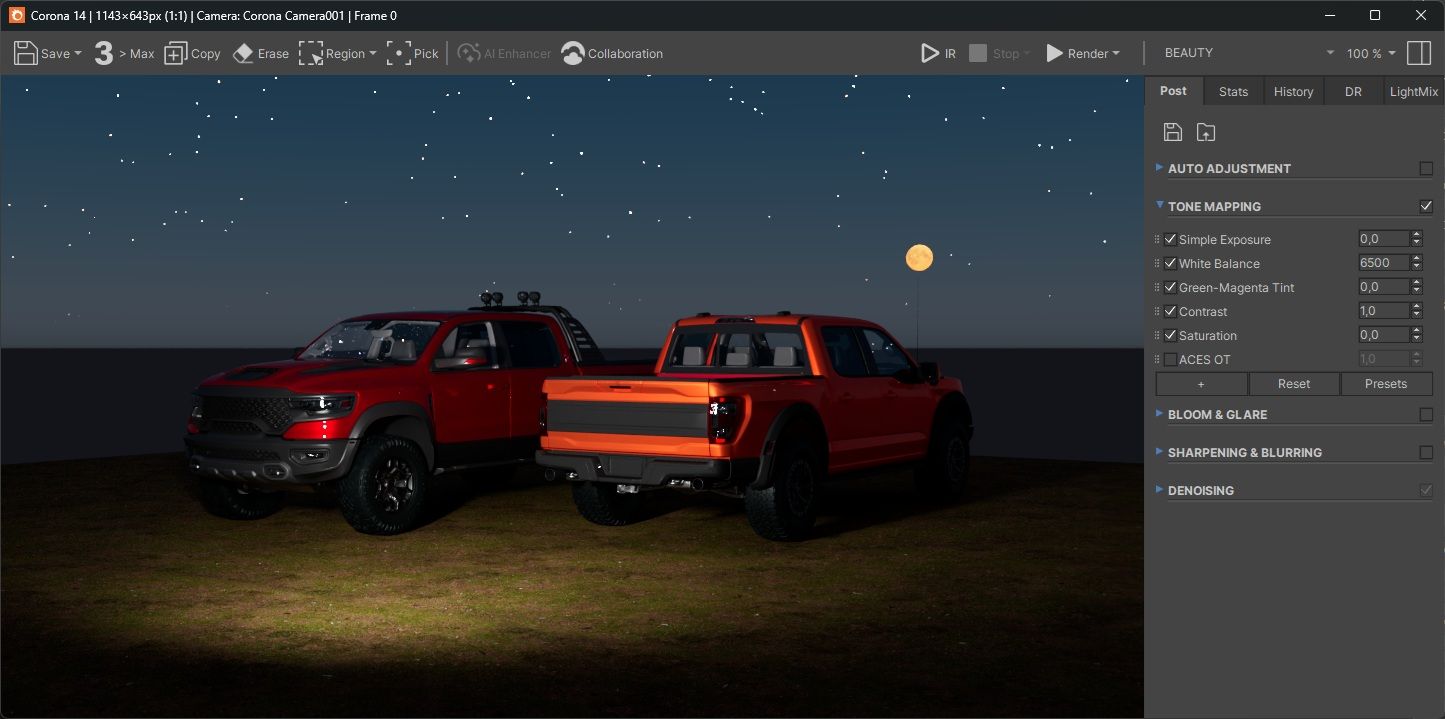Click the Presets button
The height and width of the screenshot is (719, 1445).
tap(1385, 384)
